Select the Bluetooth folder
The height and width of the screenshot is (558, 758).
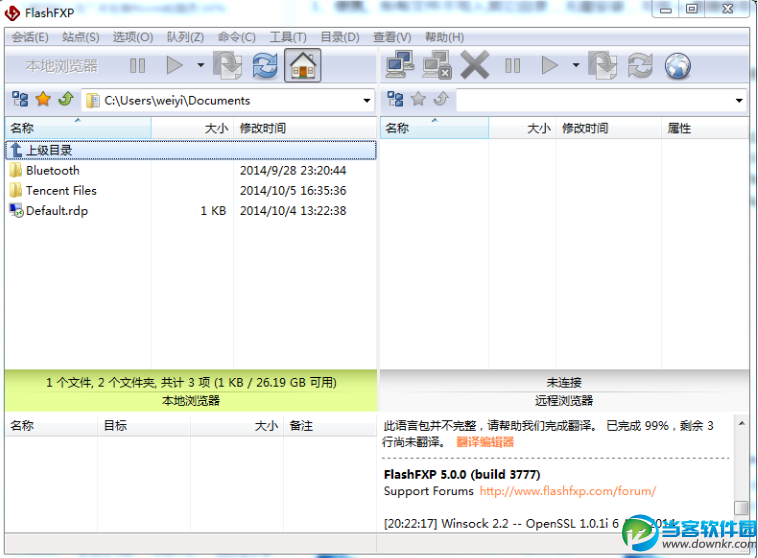(53, 170)
